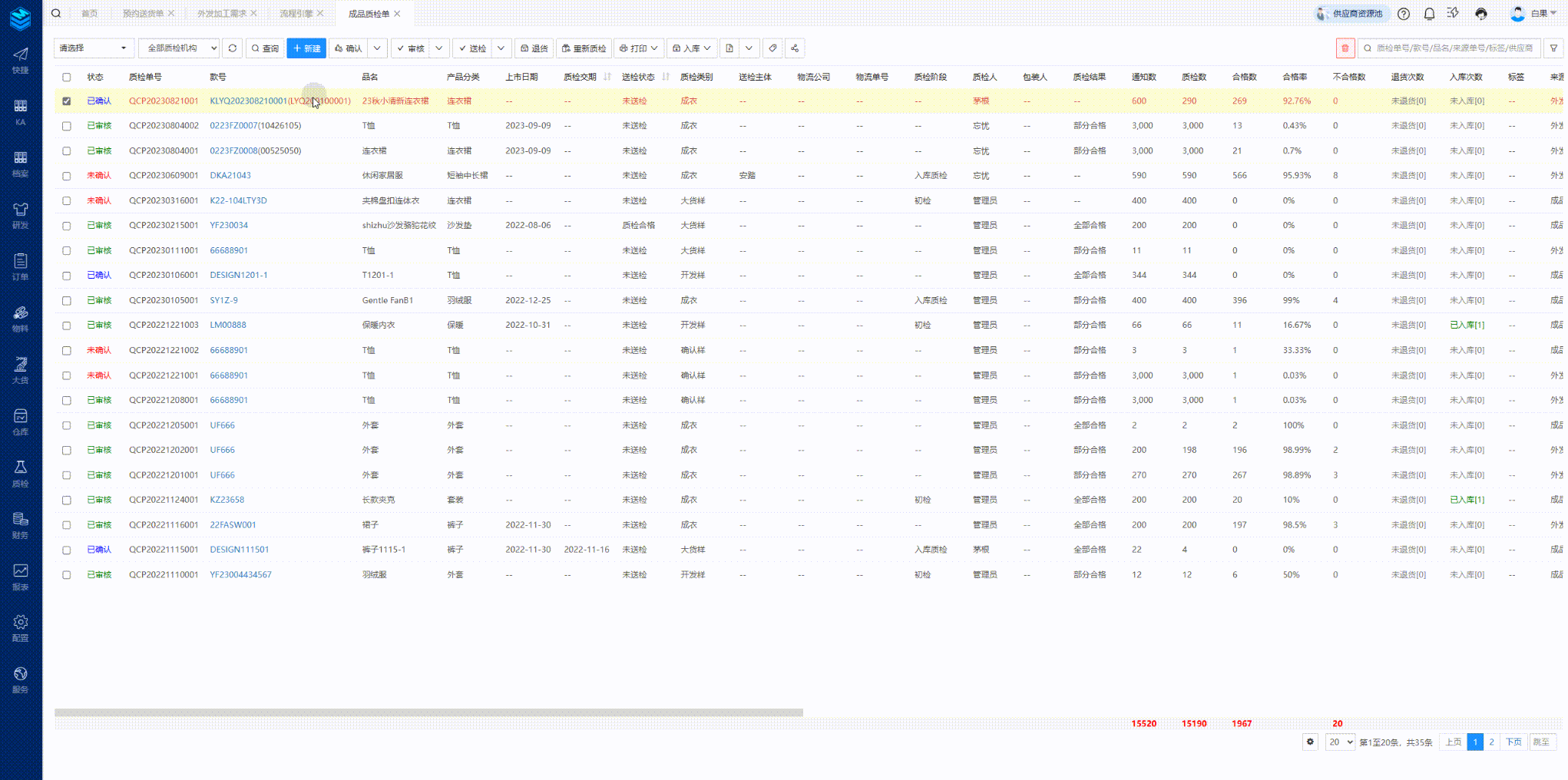Switch to the 外发加工需求 tab

tap(221, 14)
